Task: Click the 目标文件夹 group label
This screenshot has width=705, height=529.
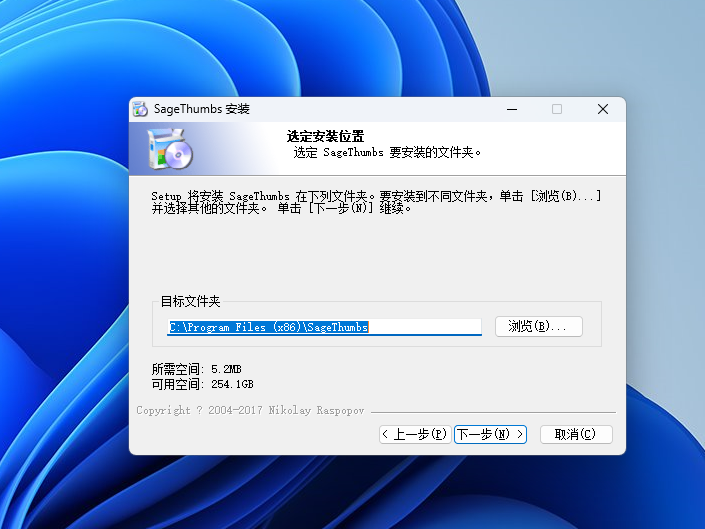Action: (190, 301)
